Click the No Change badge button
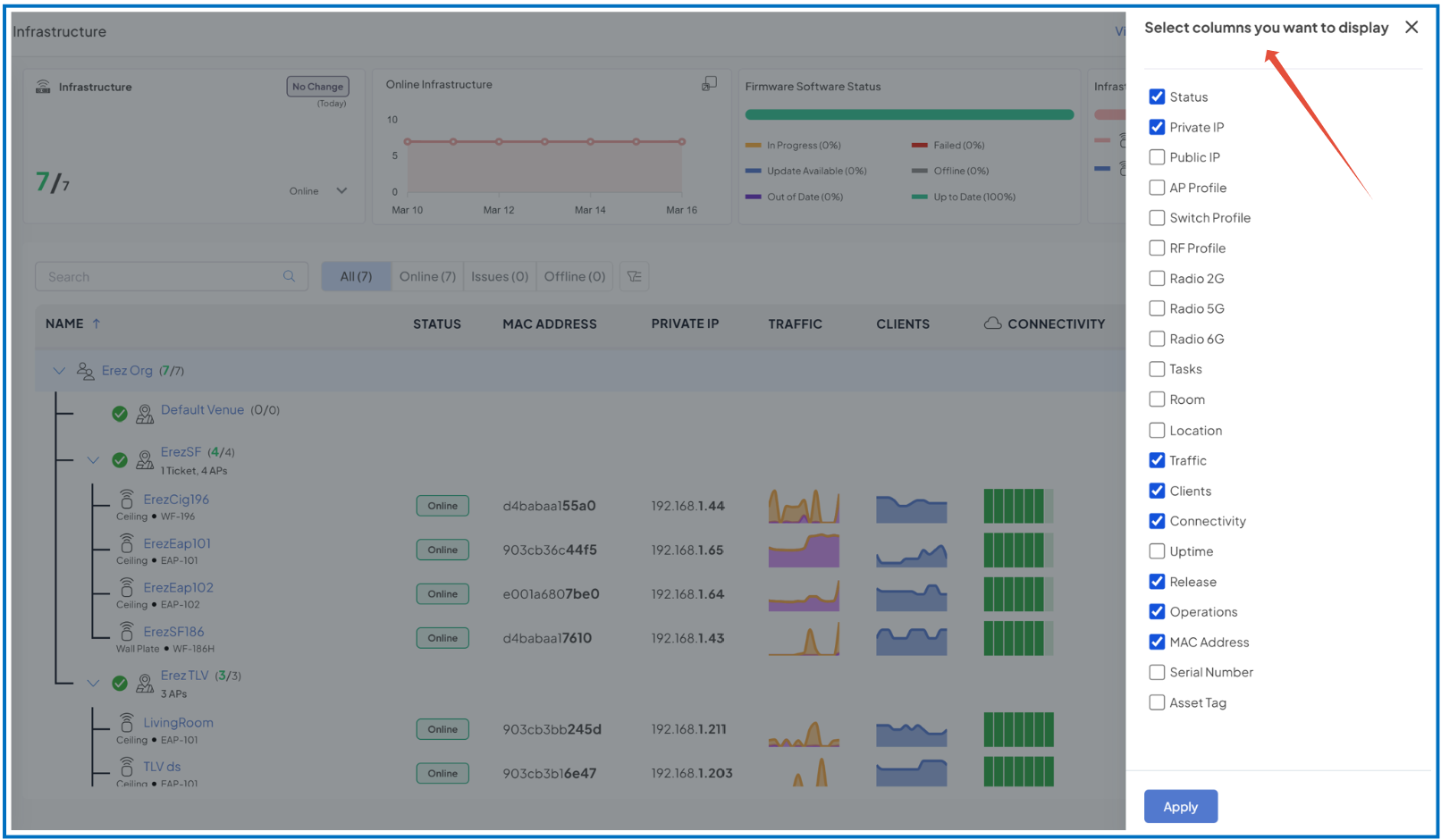Screen dimensions: 1441x840 [x=317, y=87]
